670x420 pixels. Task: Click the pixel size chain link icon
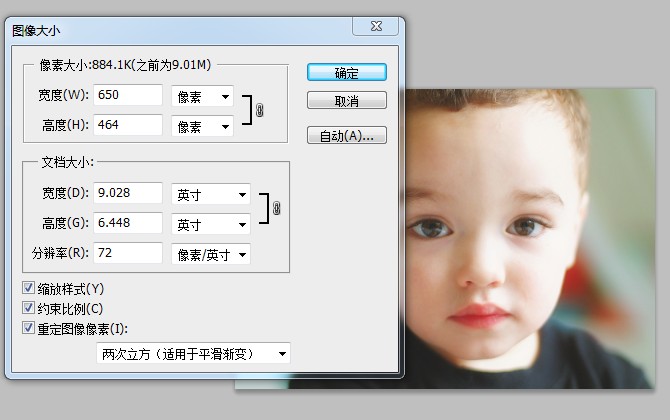point(259,110)
